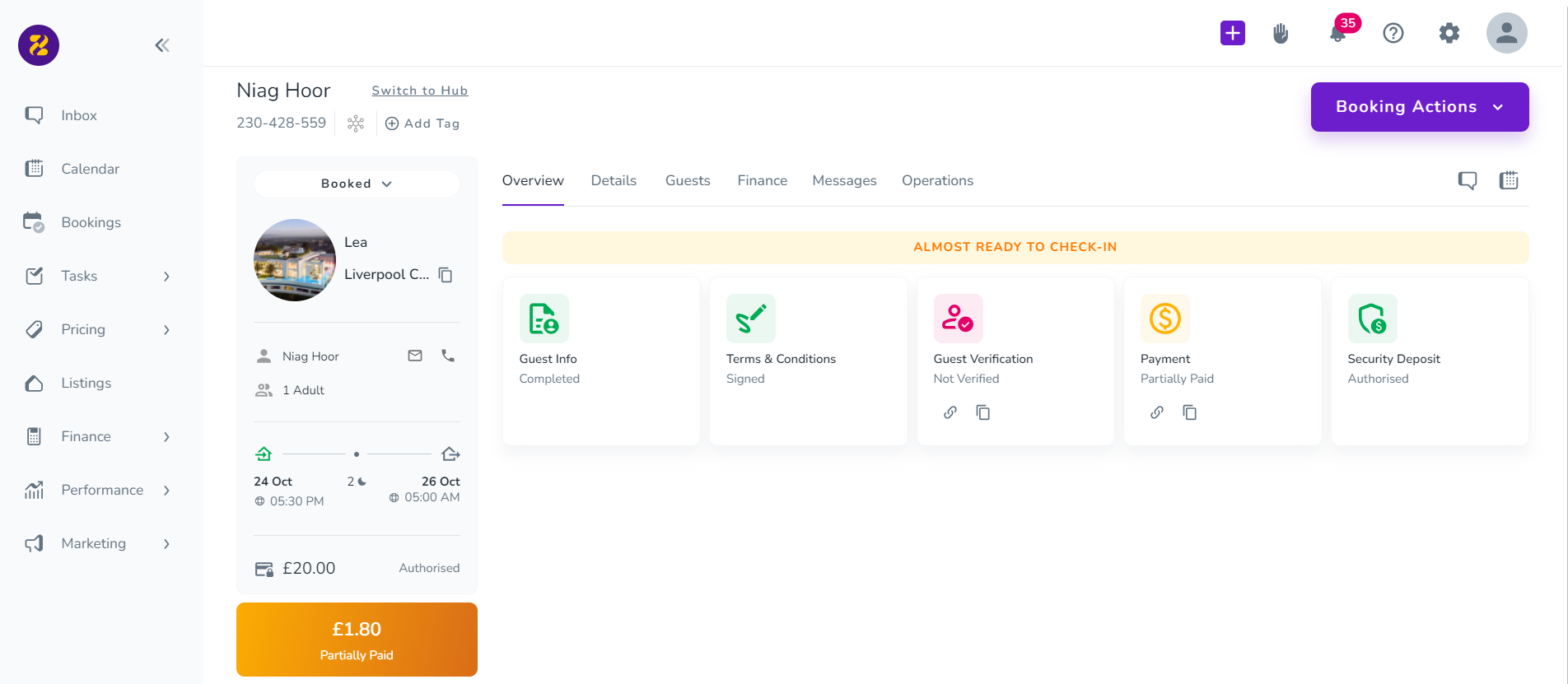This screenshot has height=684, width=1568.
Task: Call guest using phone icon
Action: coord(448,356)
